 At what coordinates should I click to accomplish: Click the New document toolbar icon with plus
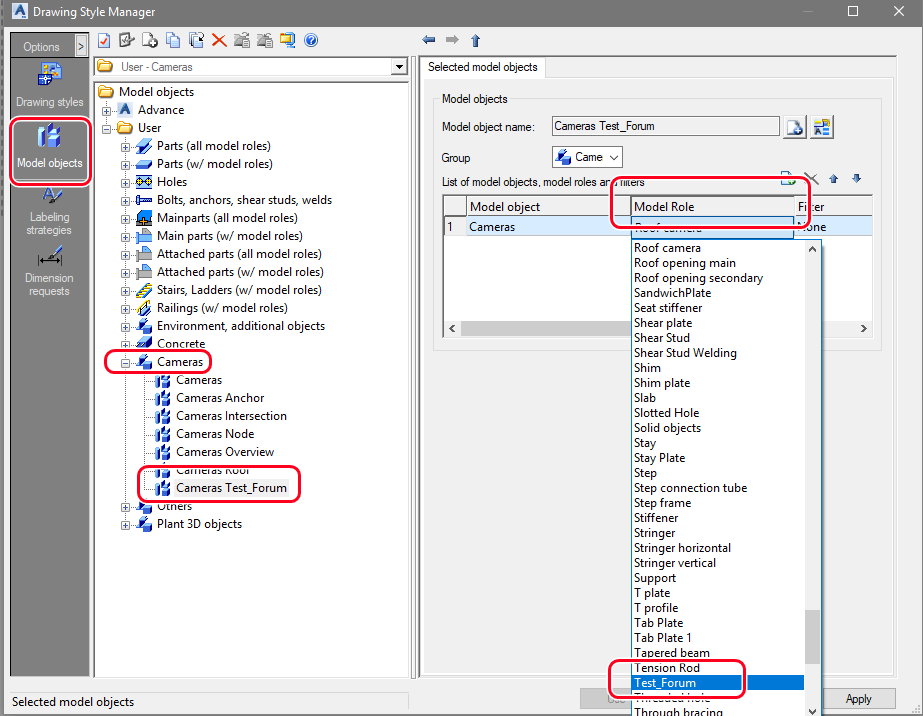pyautogui.click(x=150, y=40)
